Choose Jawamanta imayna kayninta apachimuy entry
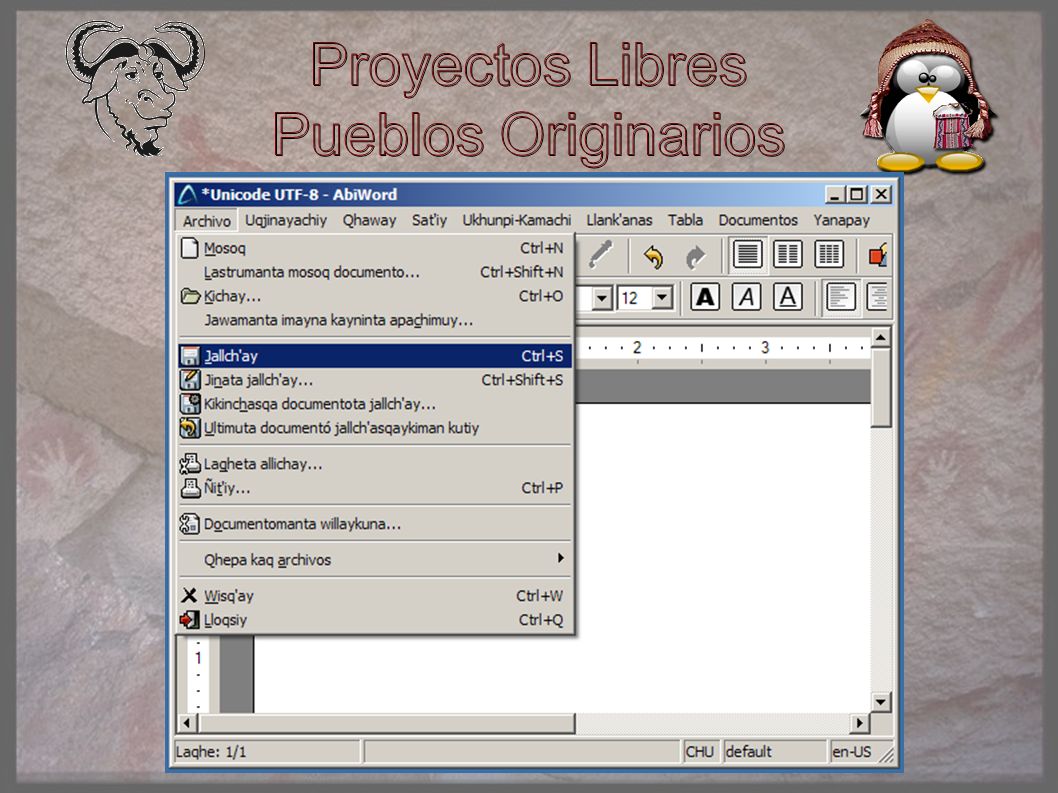Image resolution: width=1058 pixels, height=793 pixels. [375, 320]
